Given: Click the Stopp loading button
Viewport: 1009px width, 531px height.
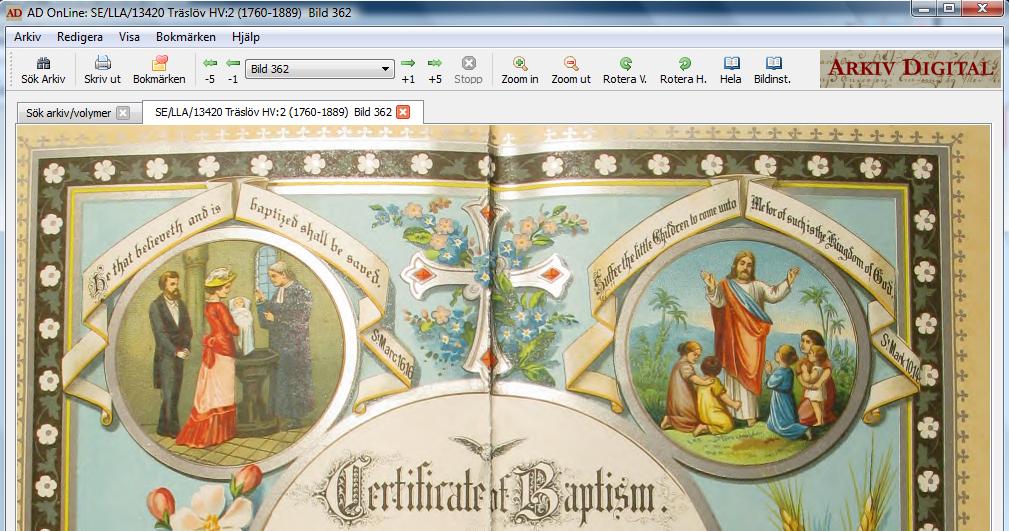Looking at the screenshot, I should pyautogui.click(x=468, y=70).
